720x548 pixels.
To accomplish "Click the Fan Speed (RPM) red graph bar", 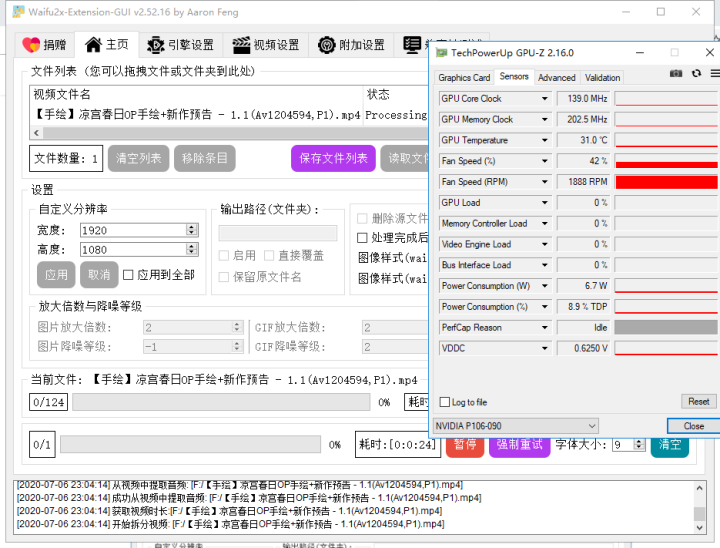I will [667, 182].
